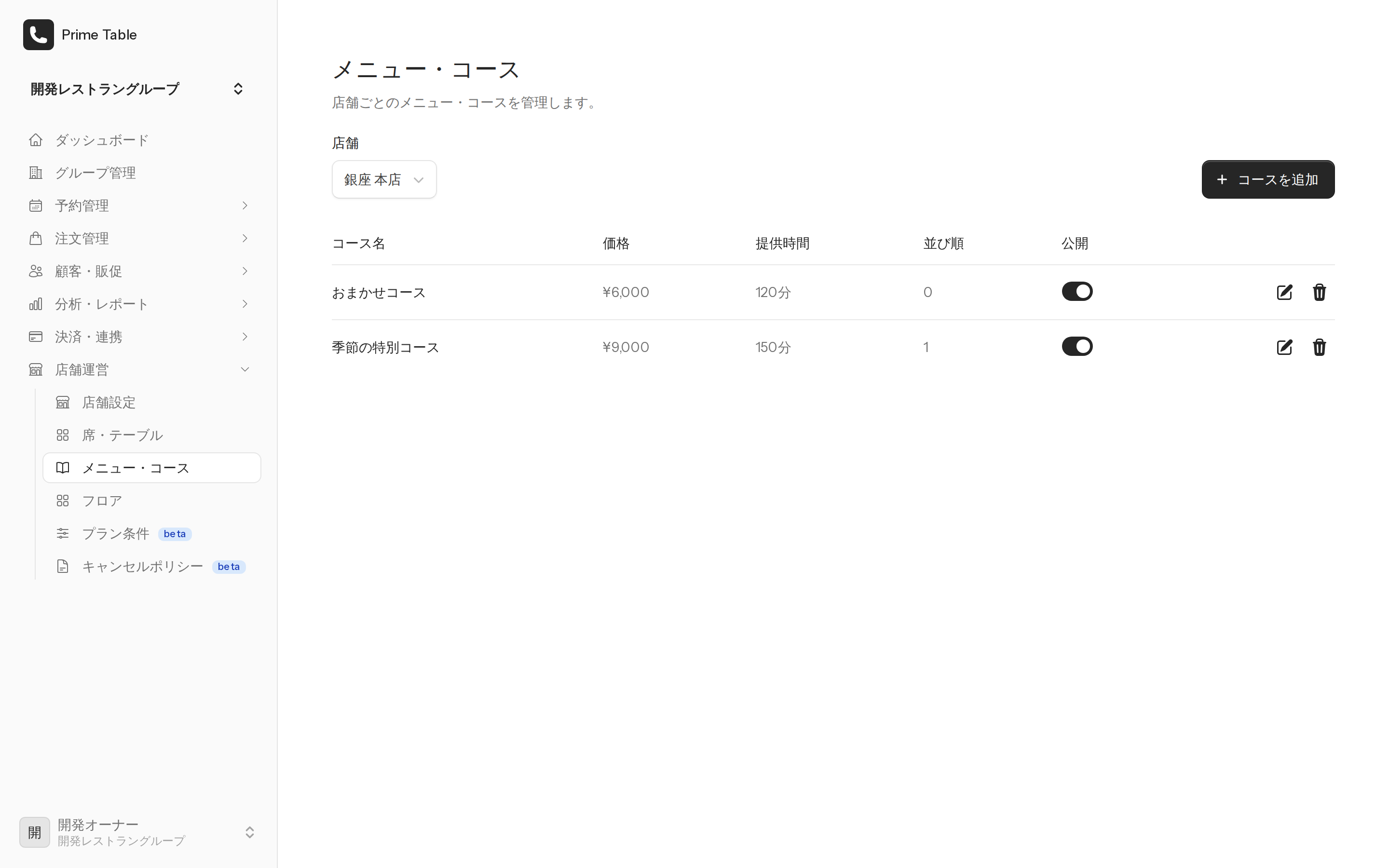Click the フロア grid icon
This screenshot has height=868, width=1389.
click(x=63, y=501)
